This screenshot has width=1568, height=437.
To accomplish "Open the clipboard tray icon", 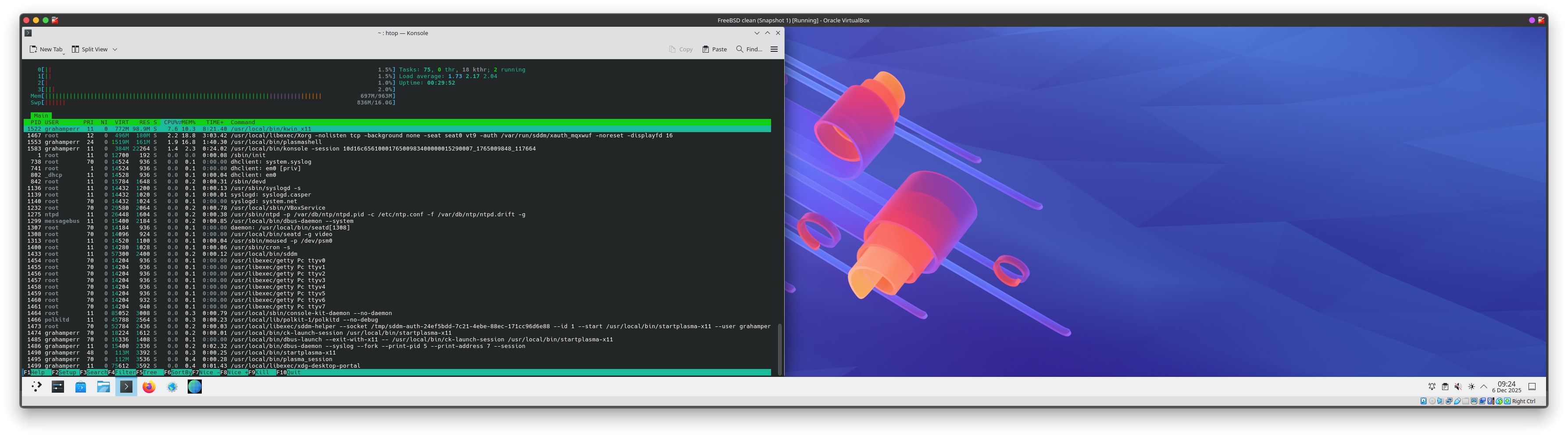I will [1445, 387].
